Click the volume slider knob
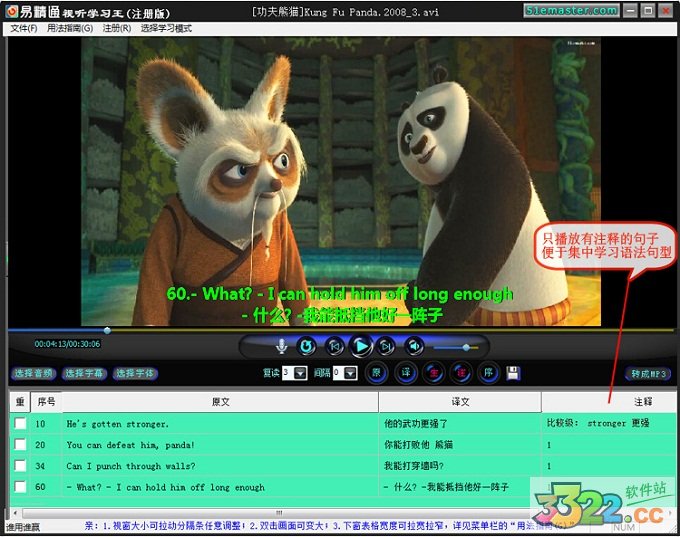680x537 pixels. 466,347
